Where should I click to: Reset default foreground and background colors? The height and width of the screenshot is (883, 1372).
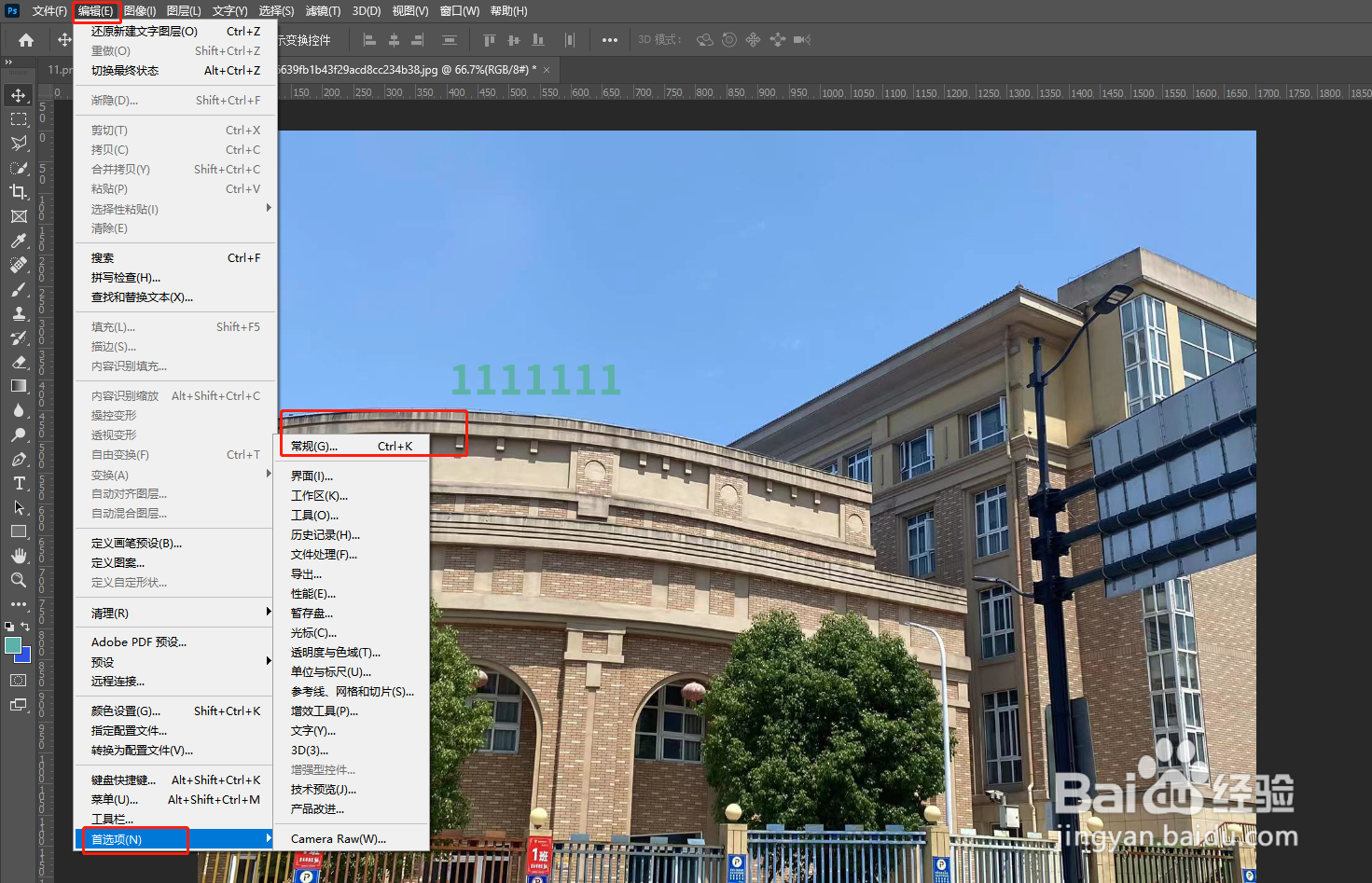[x=9, y=627]
